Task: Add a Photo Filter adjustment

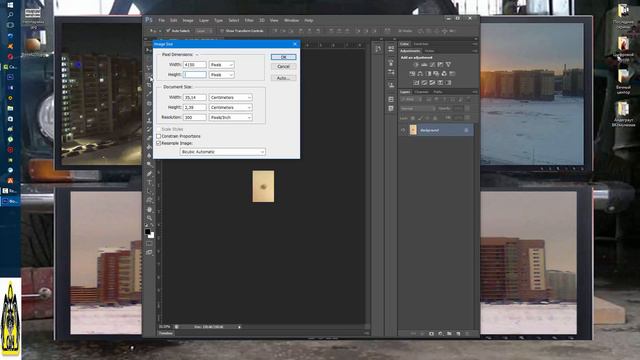Action: [436, 74]
